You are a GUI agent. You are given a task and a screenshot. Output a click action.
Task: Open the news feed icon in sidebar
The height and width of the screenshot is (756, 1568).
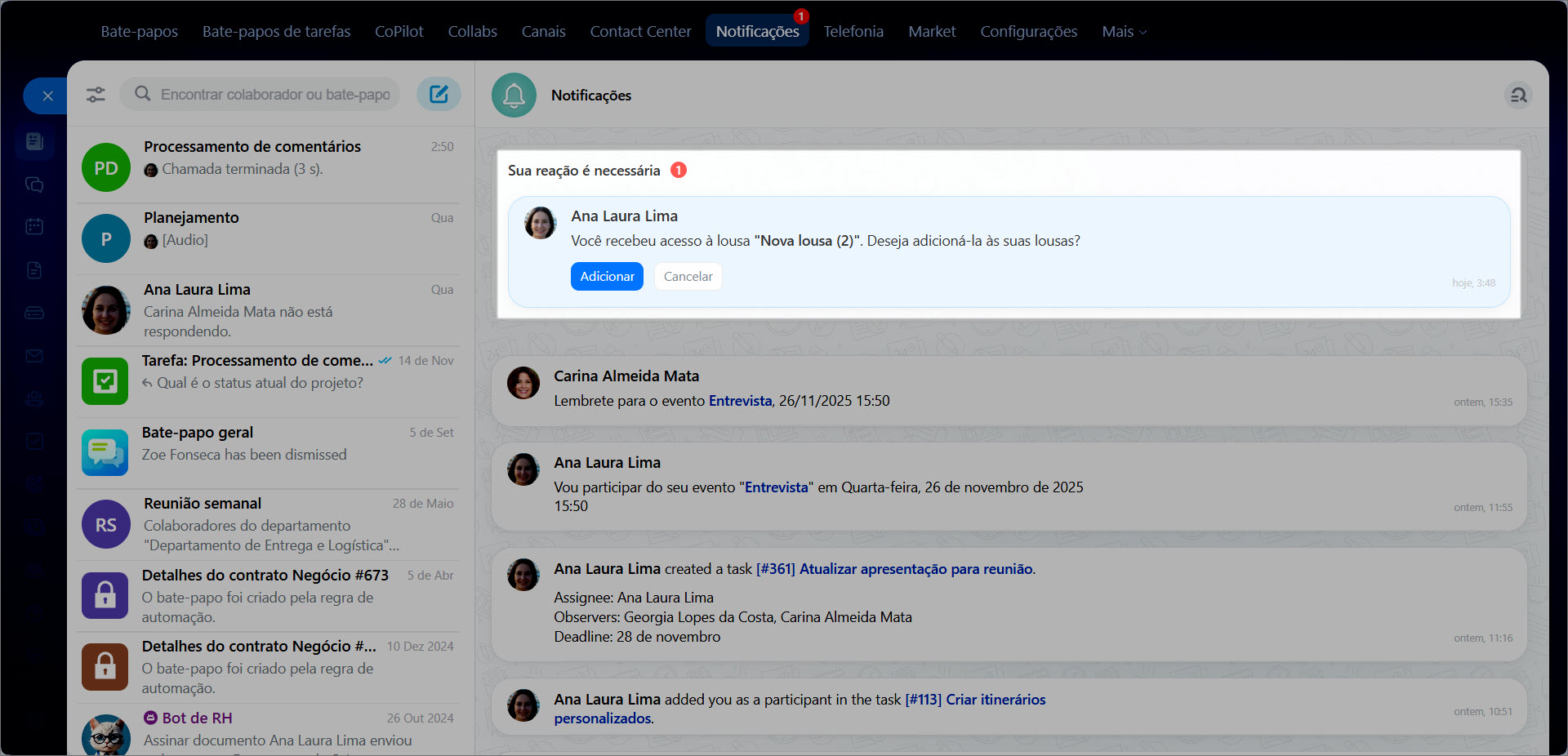[34, 142]
